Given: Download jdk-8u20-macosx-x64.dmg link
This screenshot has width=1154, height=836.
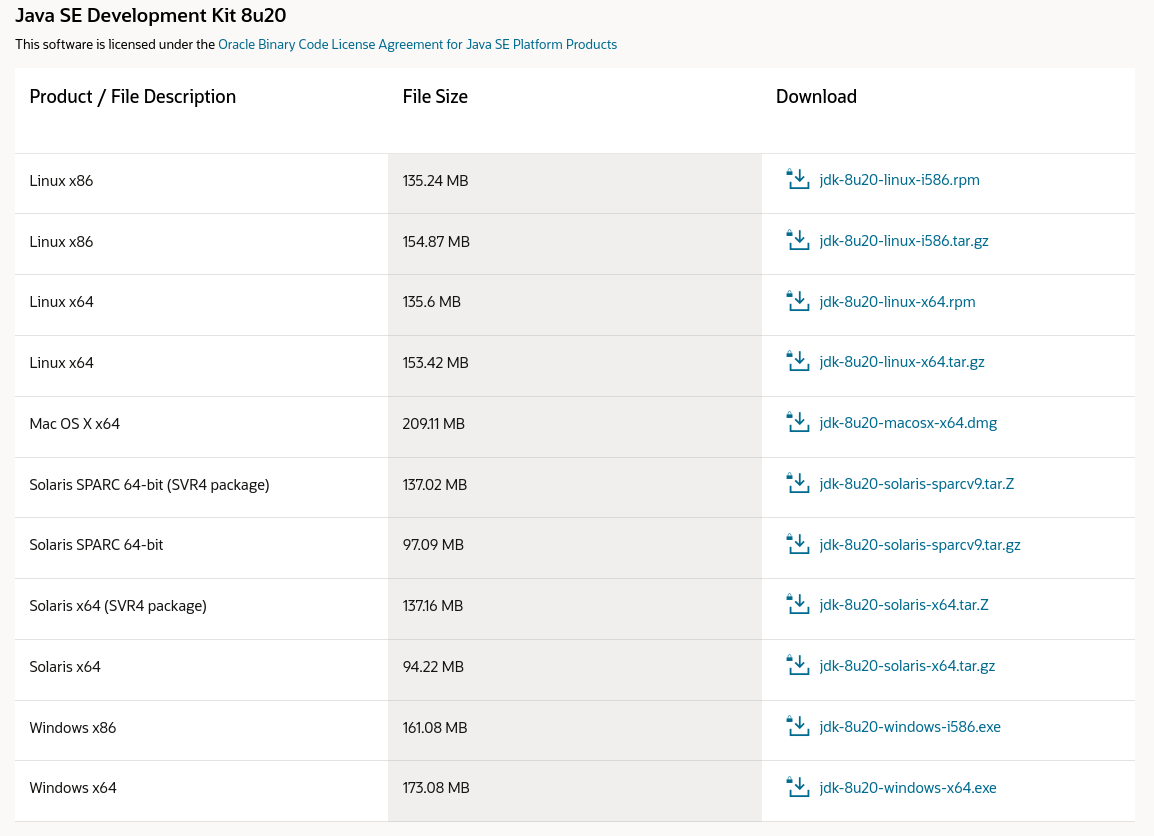Looking at the screenshot, I should tap(908, 423).
